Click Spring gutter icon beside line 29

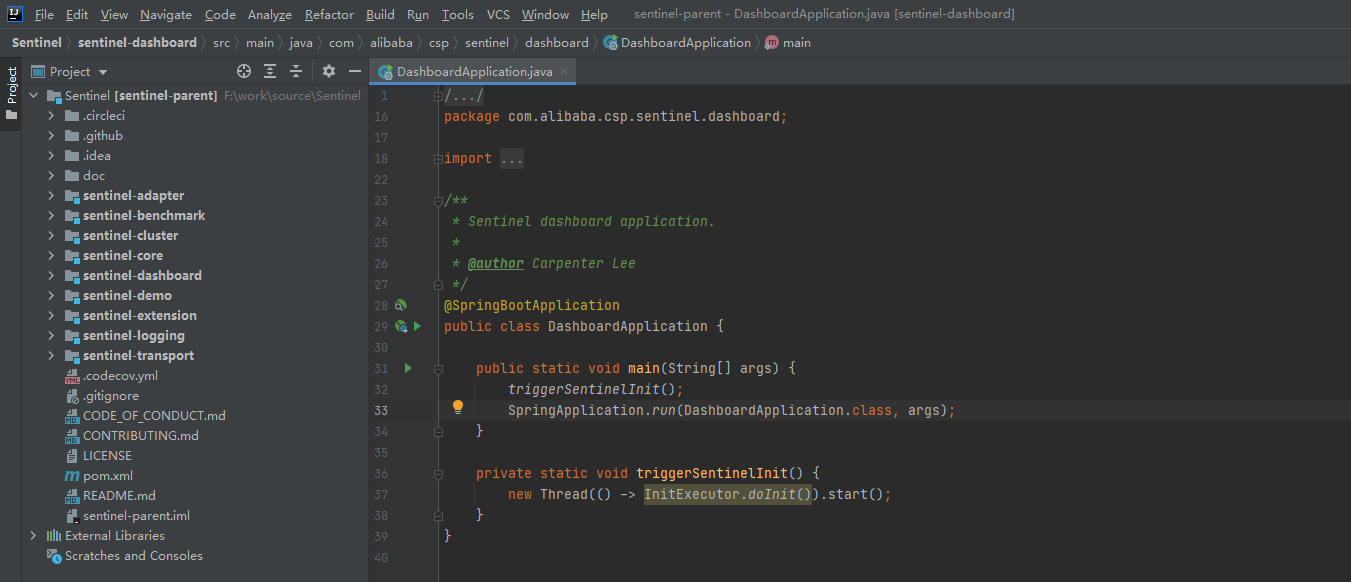(x=401, y=326)
